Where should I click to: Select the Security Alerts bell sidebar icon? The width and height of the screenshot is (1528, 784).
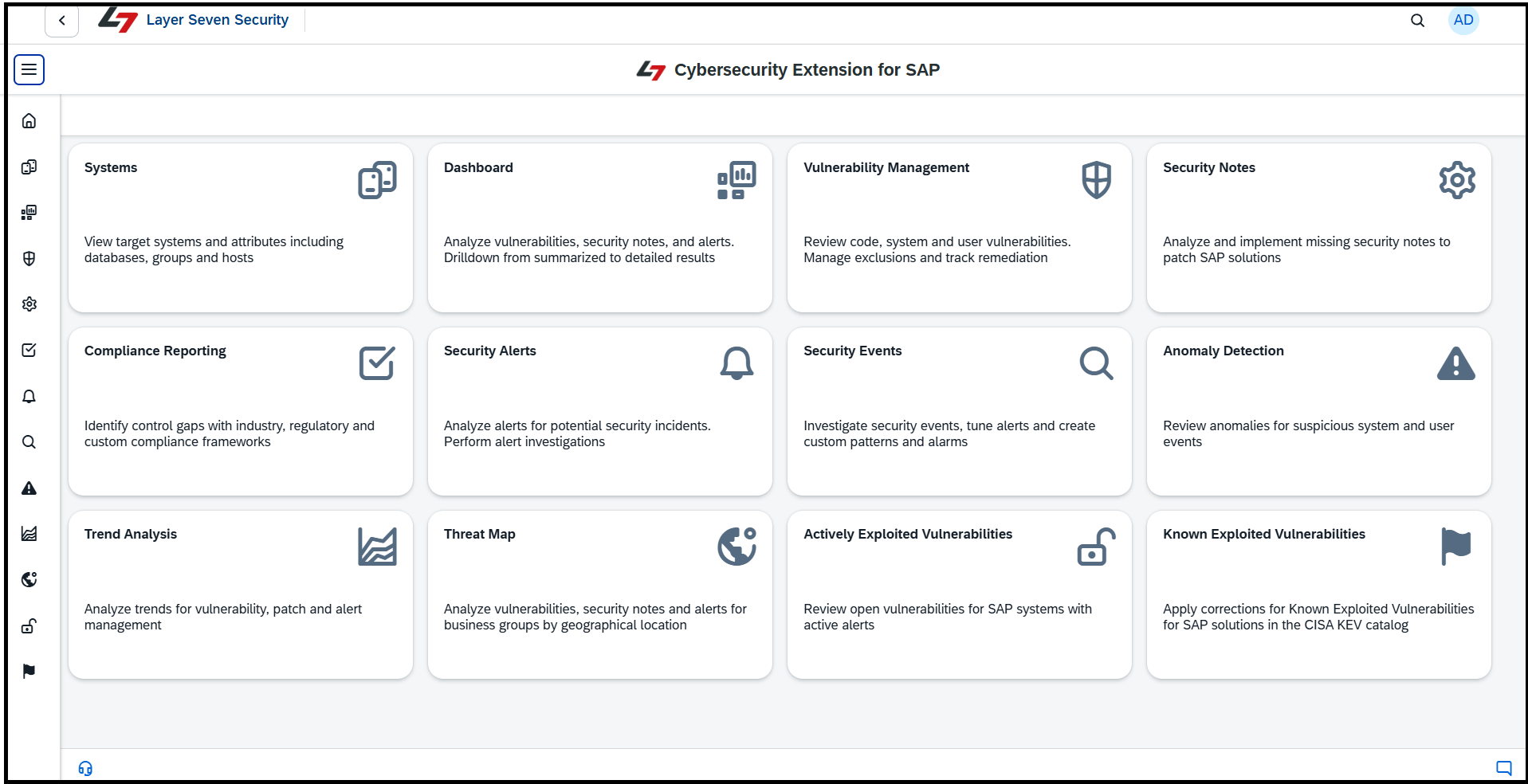[x=29, y=397]
